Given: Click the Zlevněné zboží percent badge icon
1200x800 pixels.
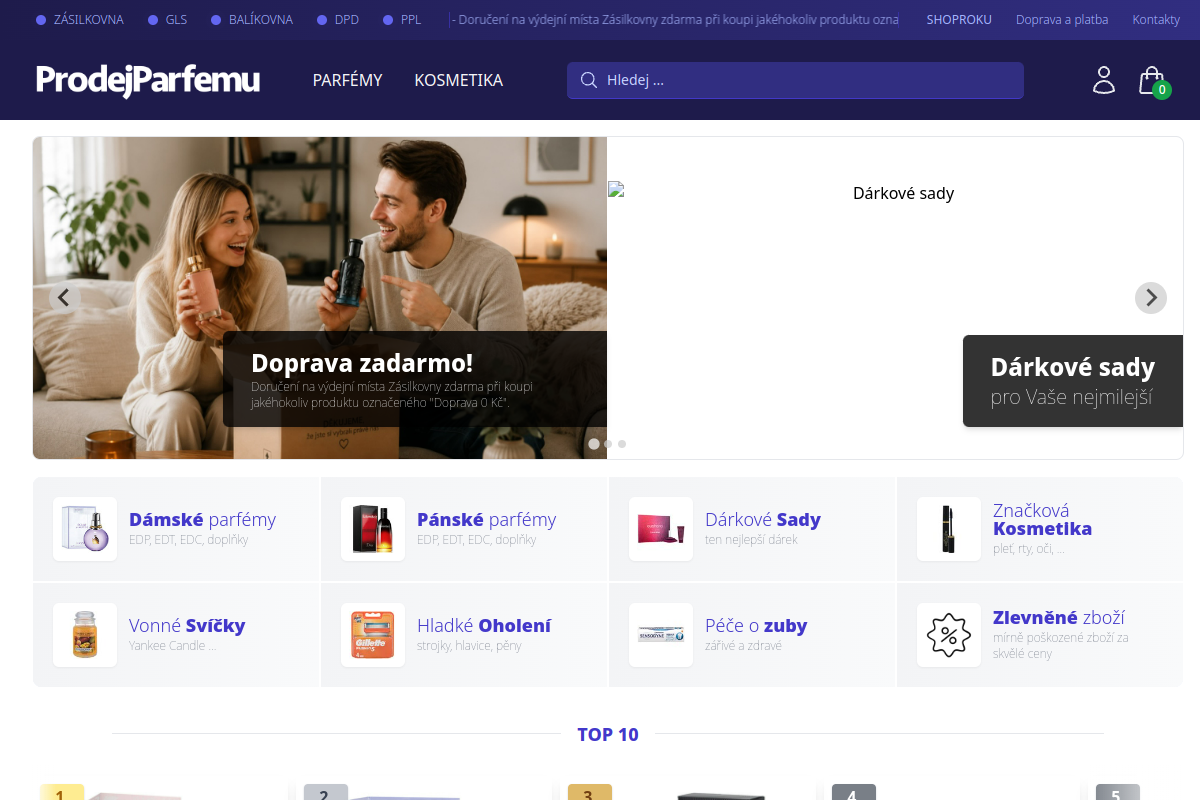Looking at the screenshot, I should [949, 635].
